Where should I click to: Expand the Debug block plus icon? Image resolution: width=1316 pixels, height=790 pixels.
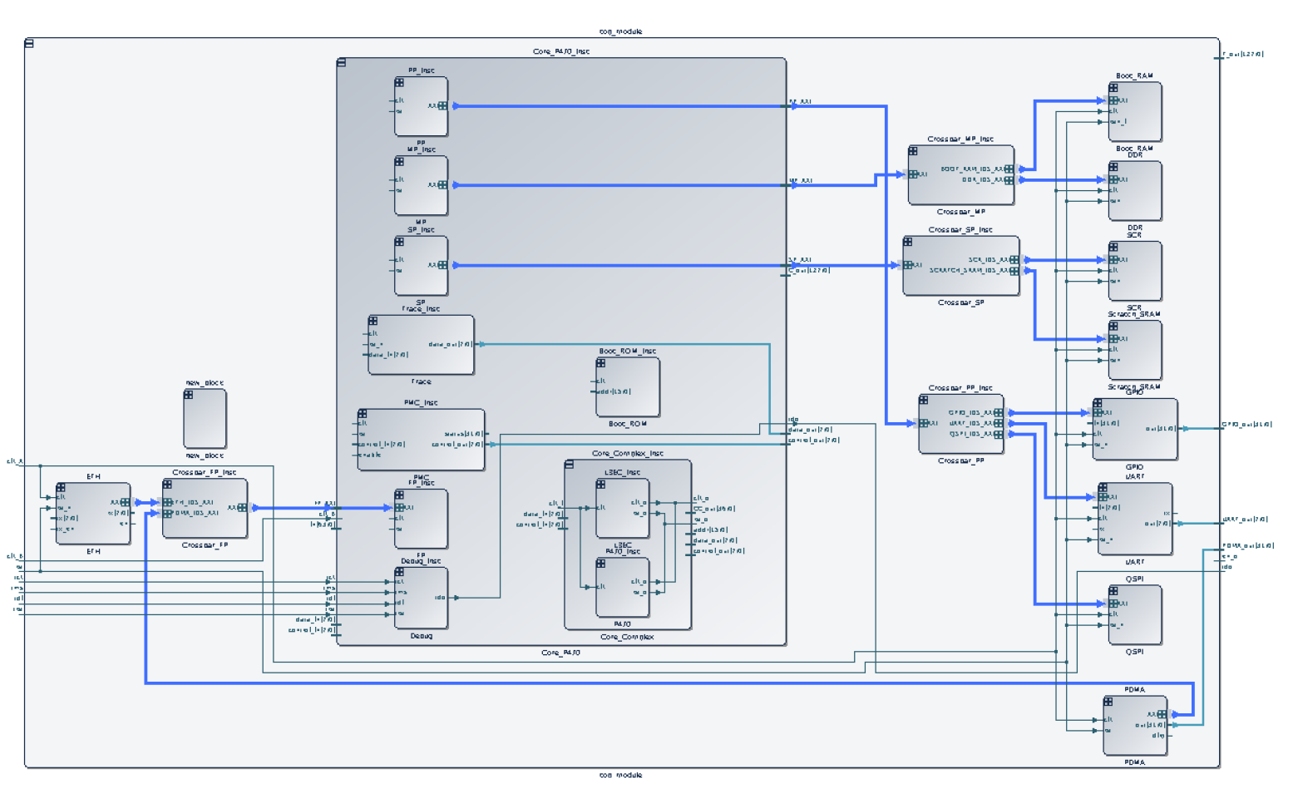pos(402,574)
